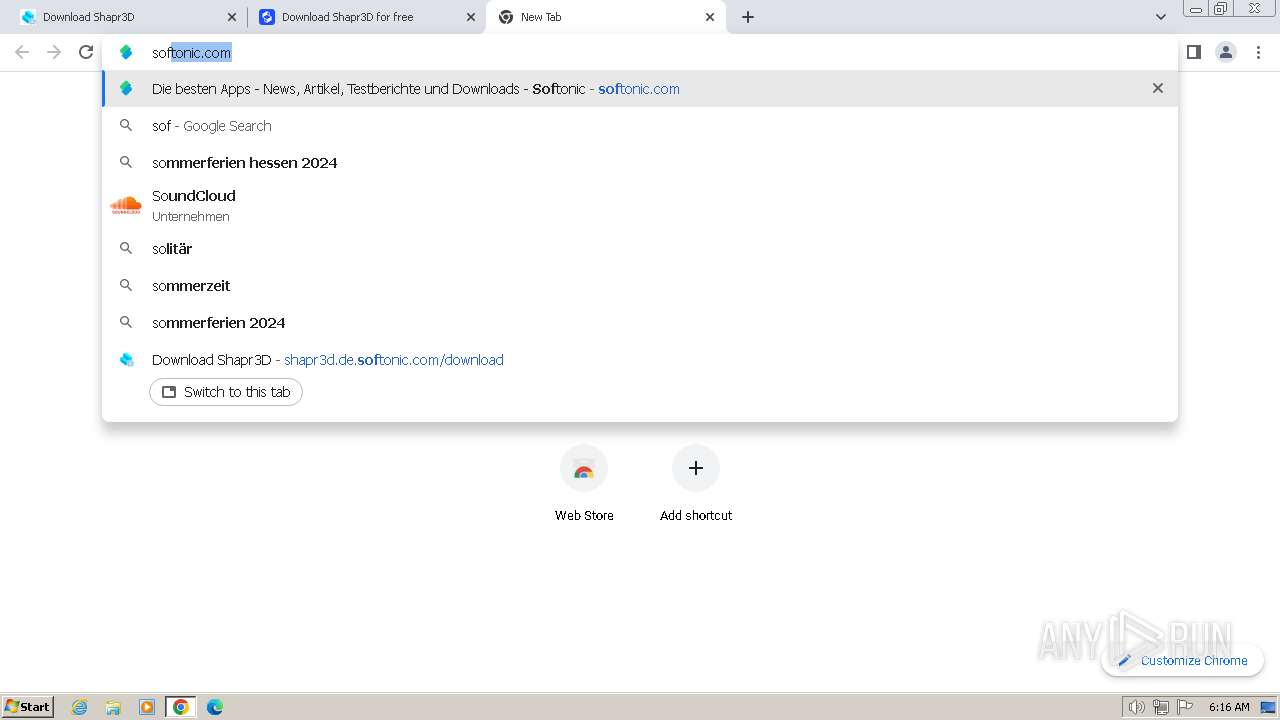The width and height of the screenshot is (1280, 720).
Task: Click the address bar containing softonic.com
Action: (640, 53)
